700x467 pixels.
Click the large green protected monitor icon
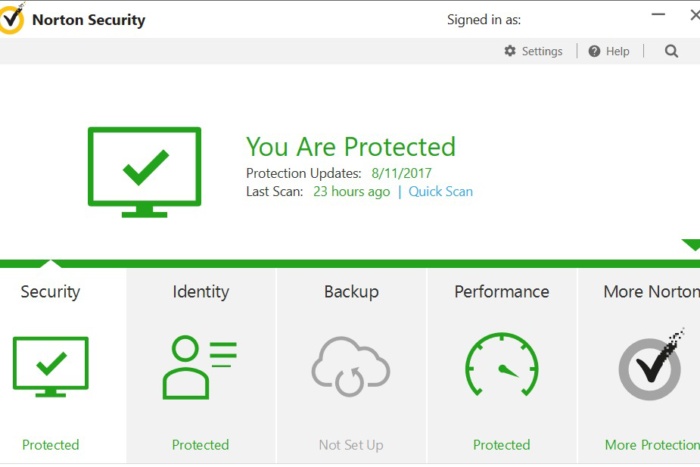tap(145, 172)
